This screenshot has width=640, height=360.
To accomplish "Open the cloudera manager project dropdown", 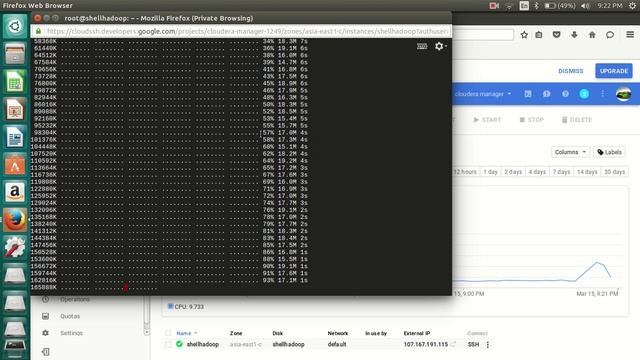I will click(x=483, y=94).
